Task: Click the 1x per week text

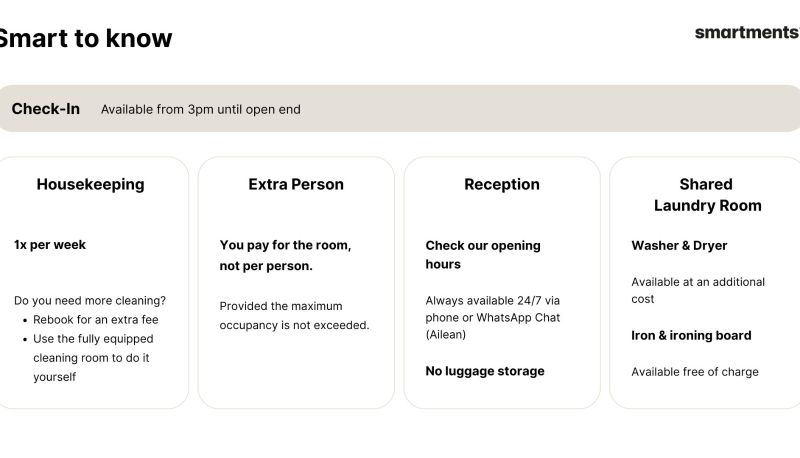Action: click(x=50, y=245)
